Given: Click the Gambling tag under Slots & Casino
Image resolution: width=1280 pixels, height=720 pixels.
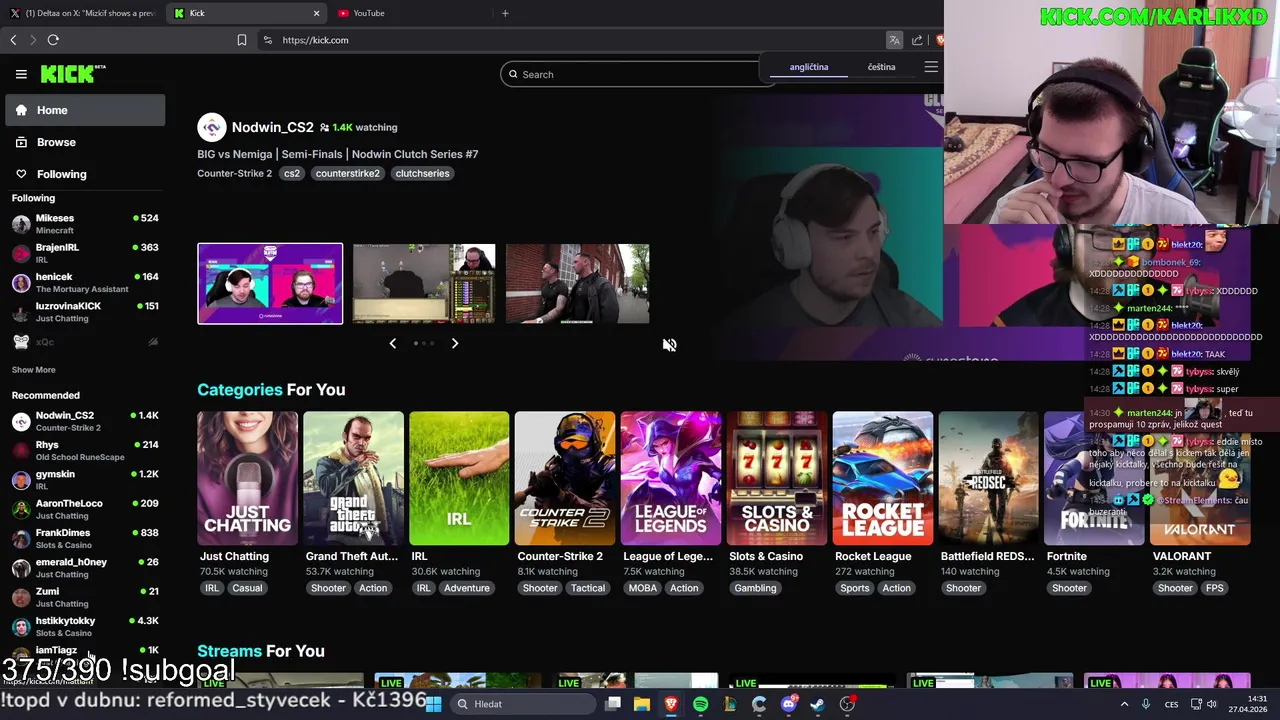Looking at the screenshot, I should pyautogui.click(x=755, y=588).
